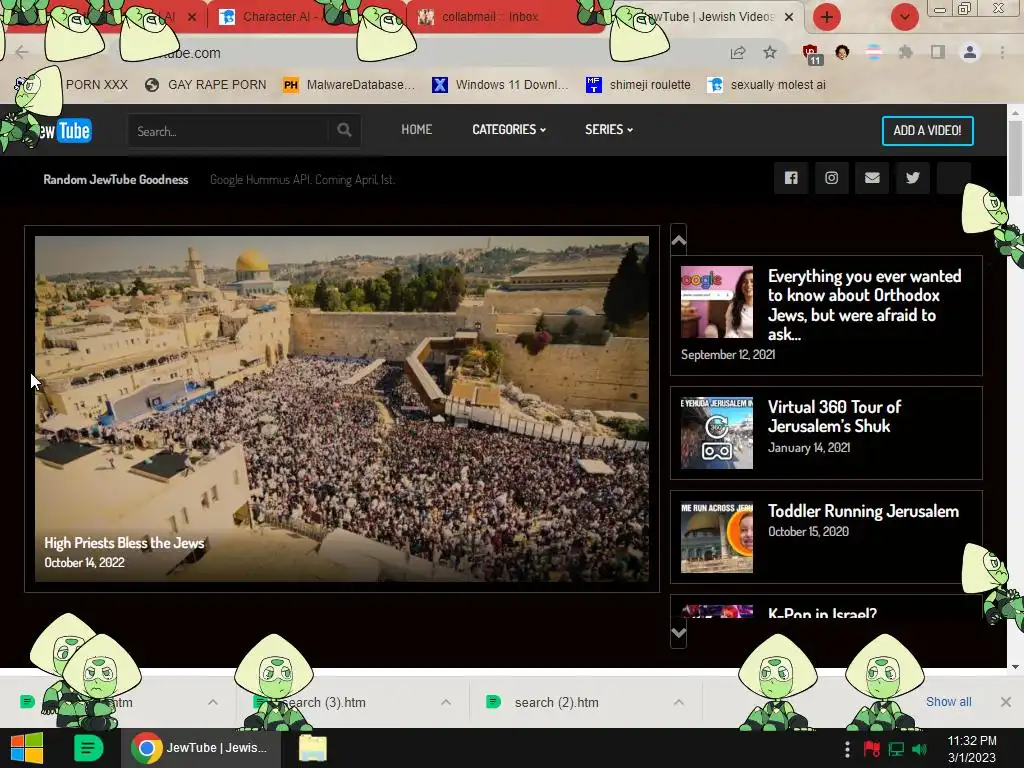Toggle the browser side panel icon

pyautogui.click(x=938, y=52)
